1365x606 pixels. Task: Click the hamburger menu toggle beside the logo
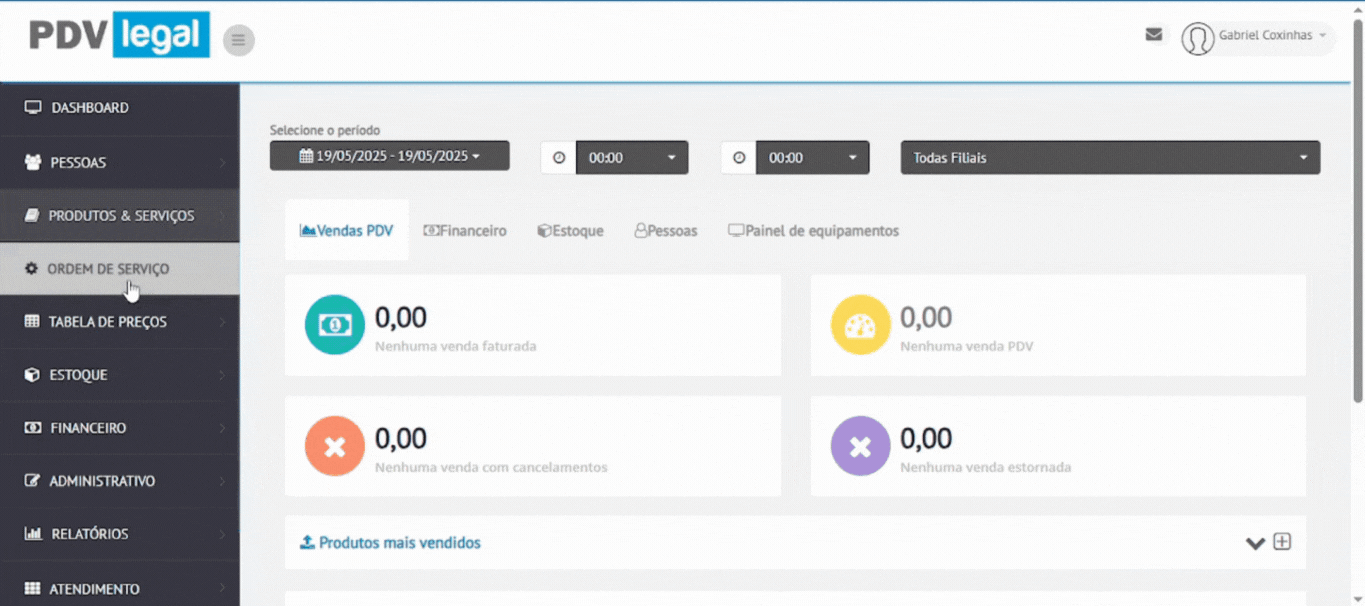click(x=238, y=40)
